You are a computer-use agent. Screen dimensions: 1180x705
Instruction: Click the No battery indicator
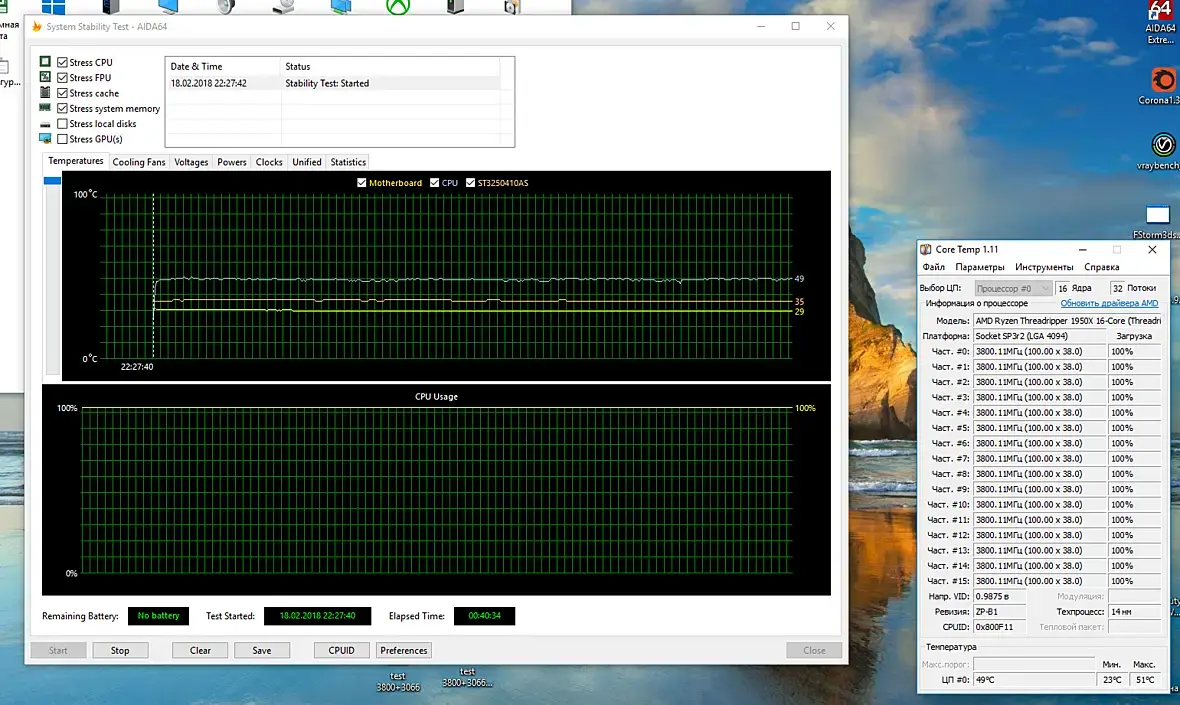[158, 615]
